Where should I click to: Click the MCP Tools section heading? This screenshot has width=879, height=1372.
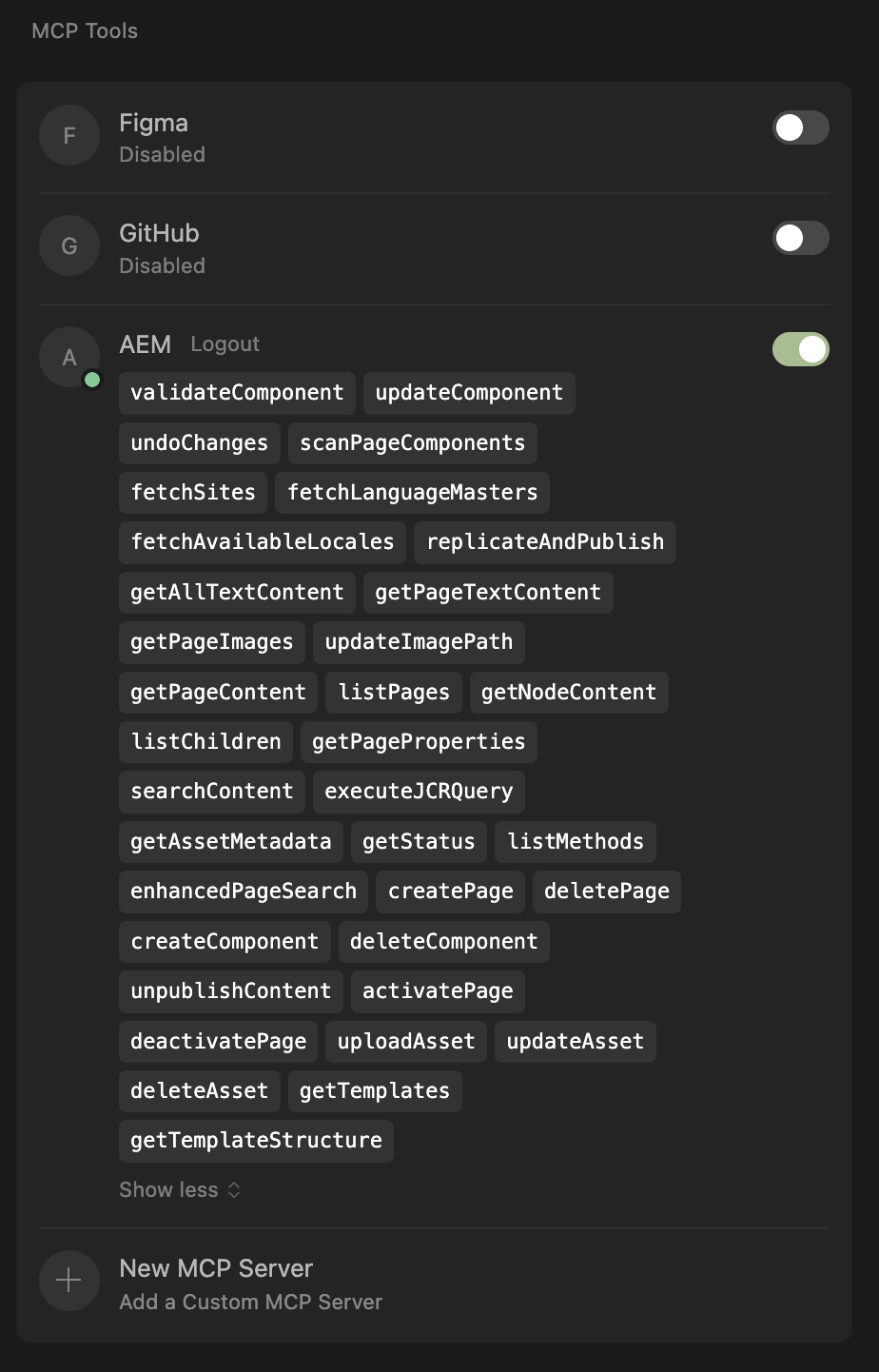pos(85,31)
